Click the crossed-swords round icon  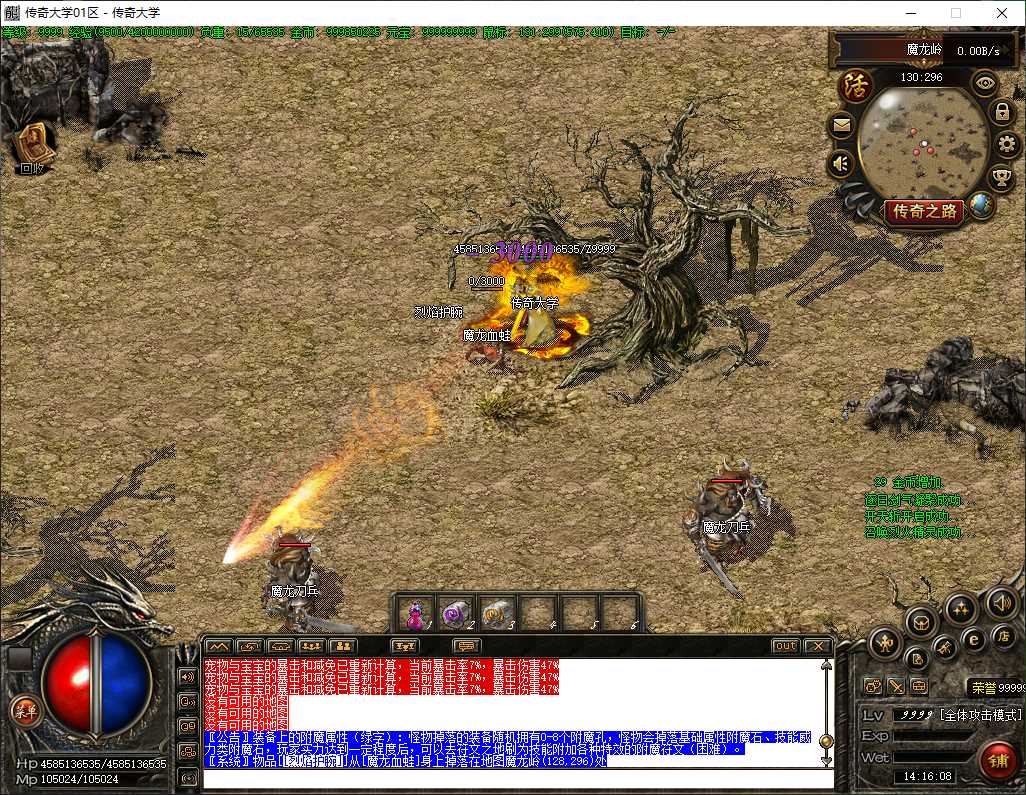[944, 648]
